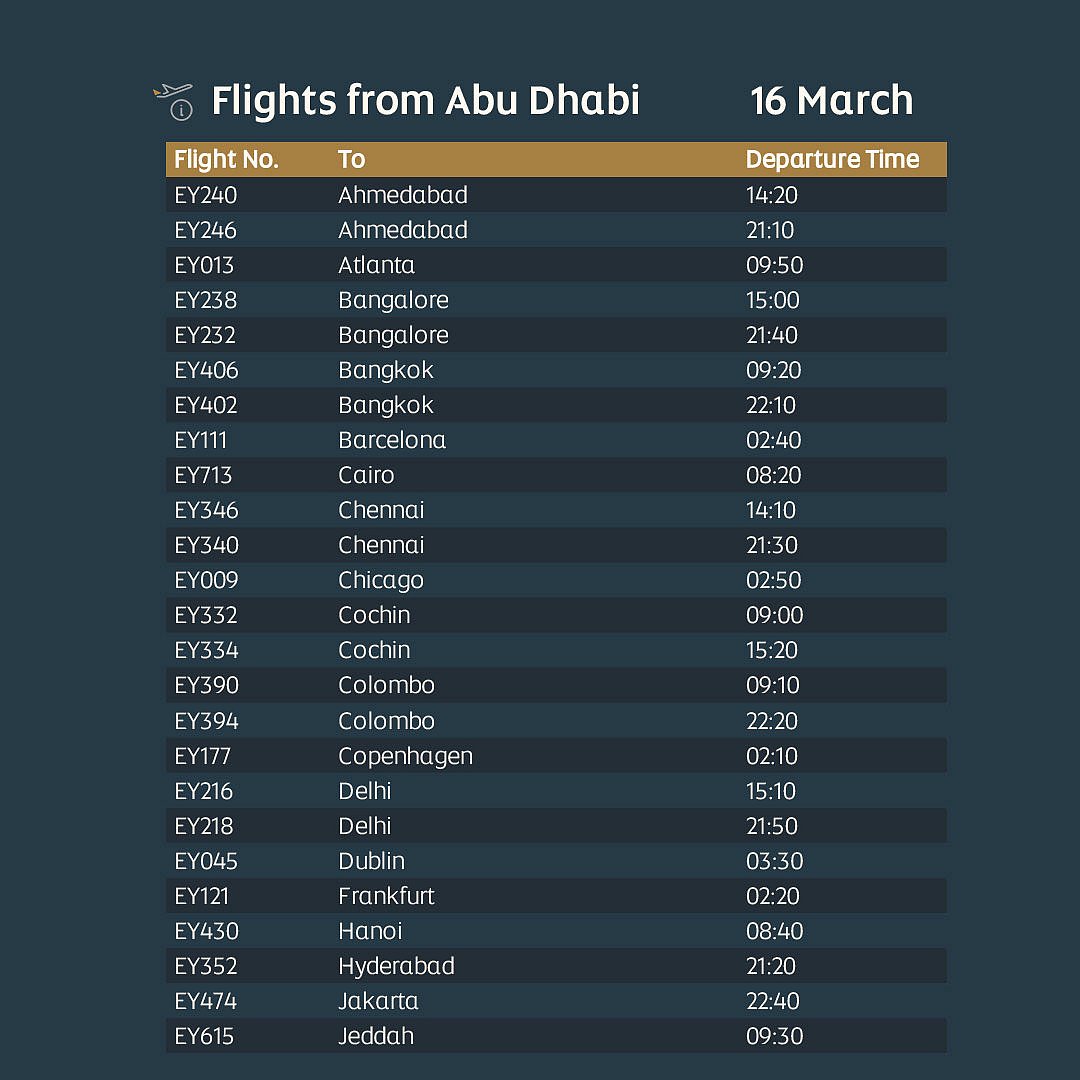Select the 08:20 Cairo departure time
This screenshot has width=1080, height=1080.
(x=774, y=475)
